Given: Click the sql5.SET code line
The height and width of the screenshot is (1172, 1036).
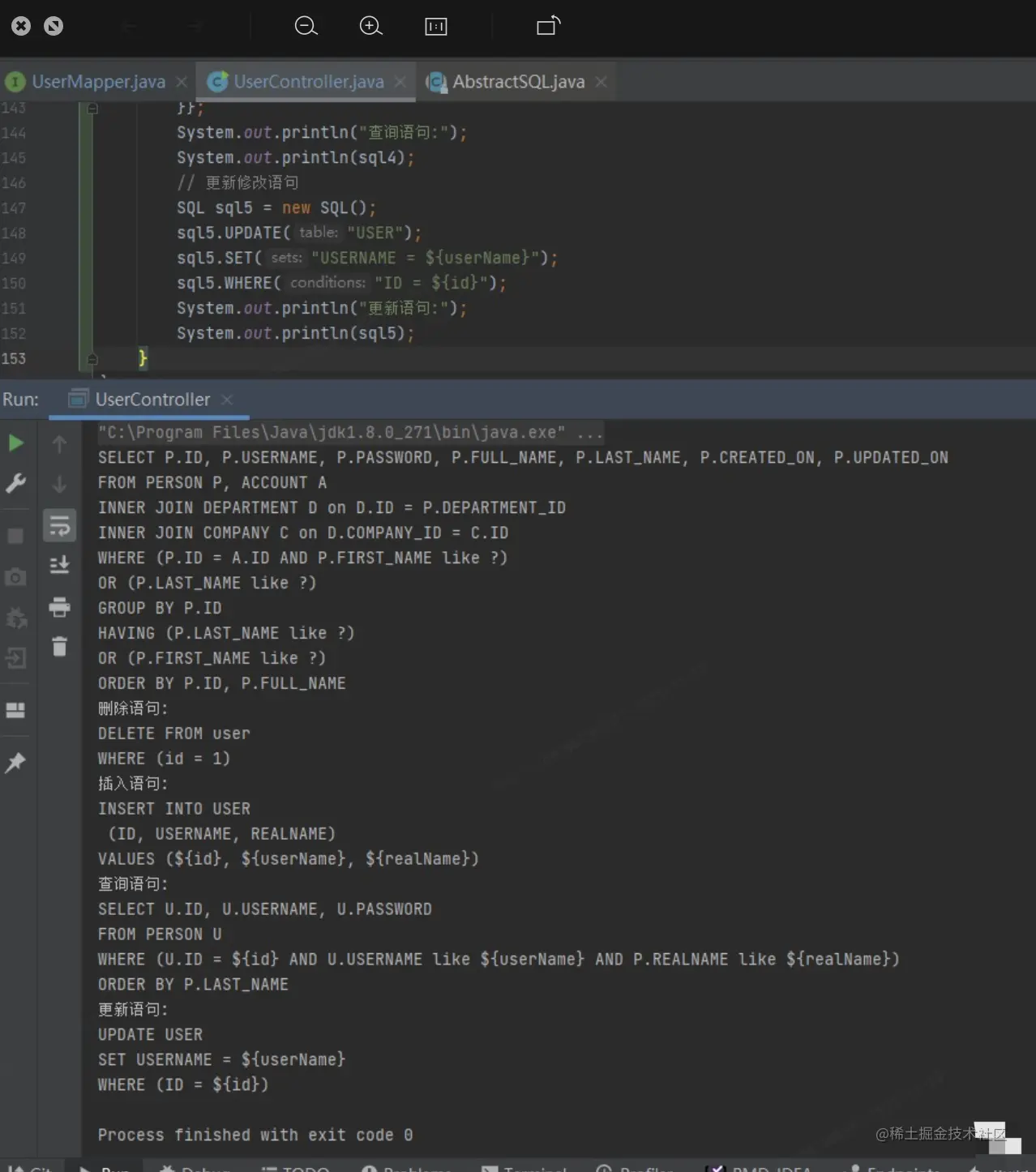Looking at the screenshot, I should point(367,258).
